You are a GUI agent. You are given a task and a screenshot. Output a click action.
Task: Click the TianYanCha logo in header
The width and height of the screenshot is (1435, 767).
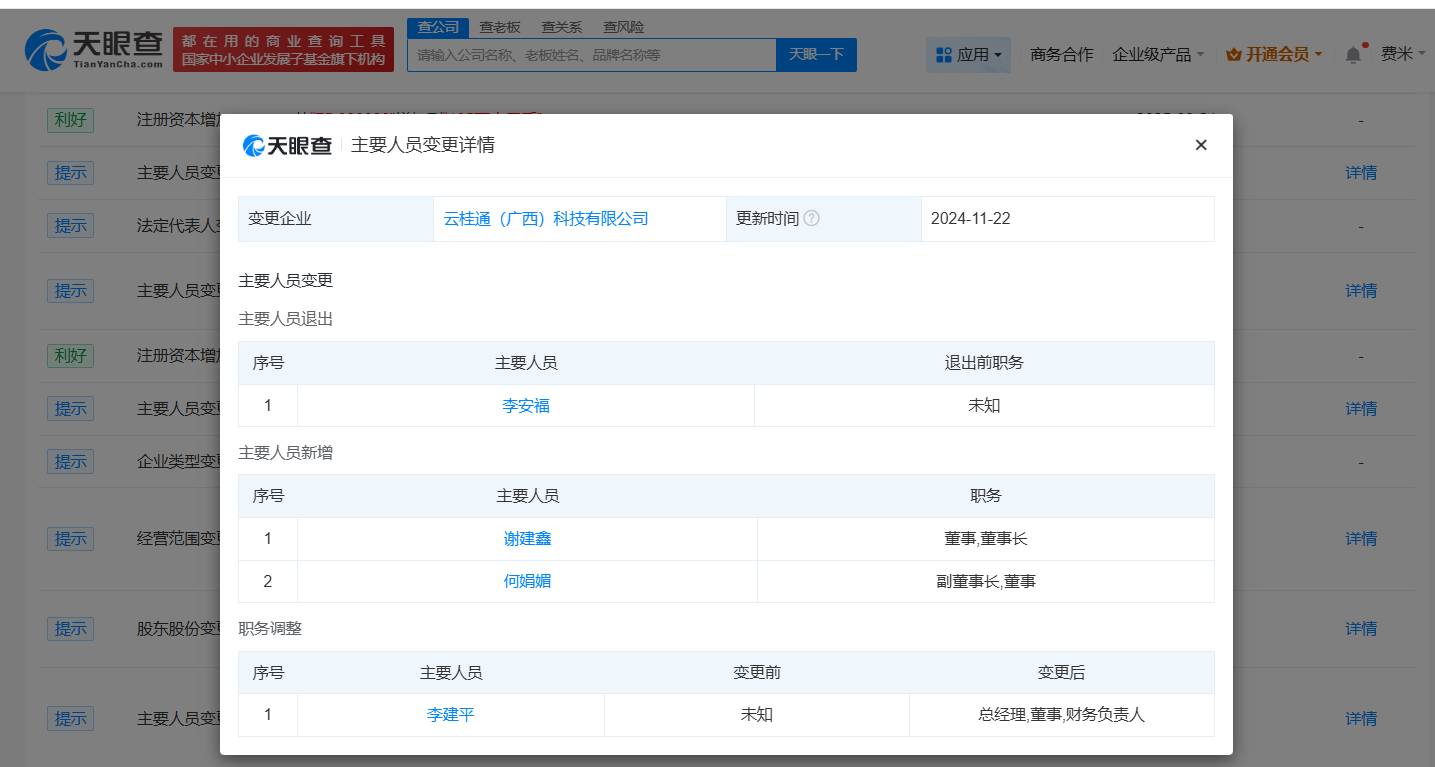point(94,50)
